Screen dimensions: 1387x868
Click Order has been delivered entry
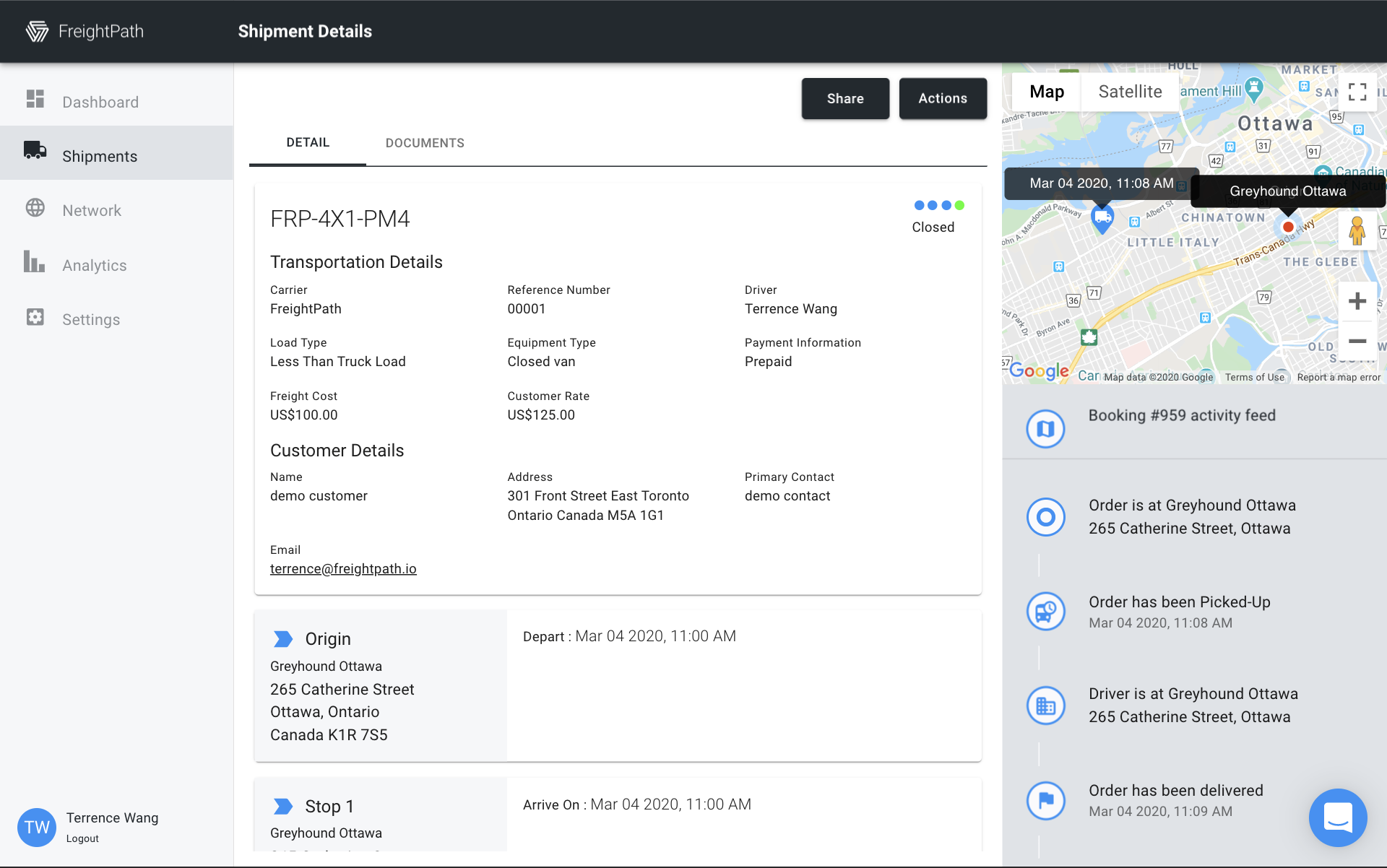tap(1176, 800)
